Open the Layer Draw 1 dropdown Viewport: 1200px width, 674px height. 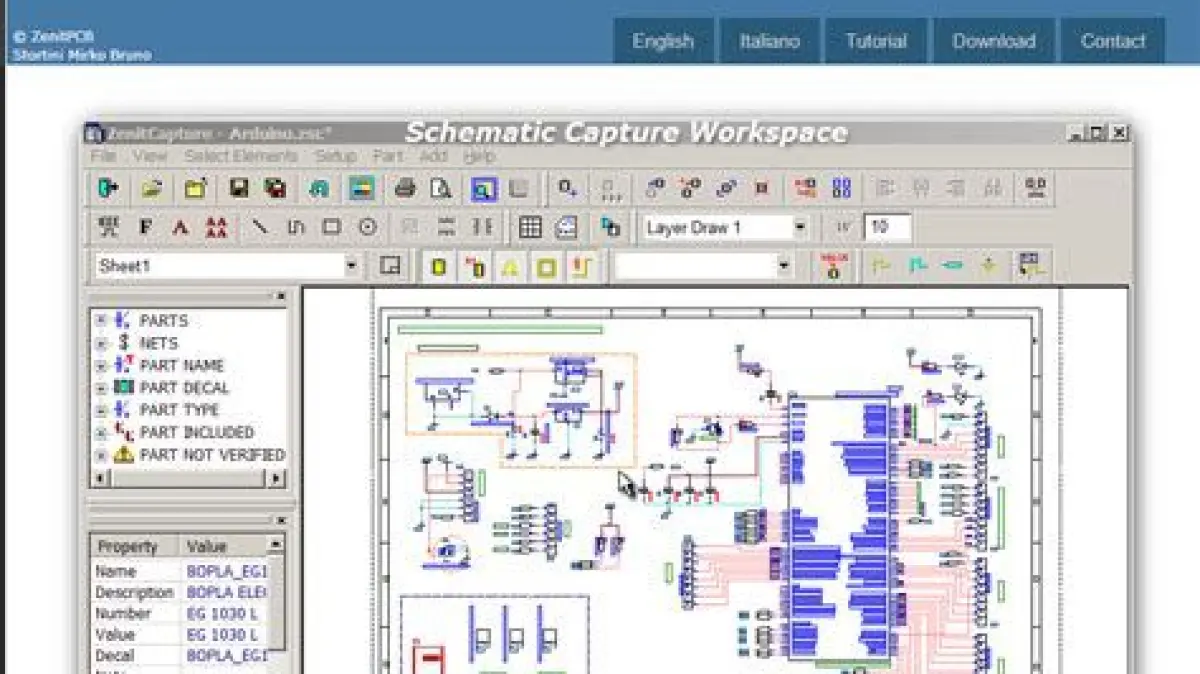coord(800,228)
